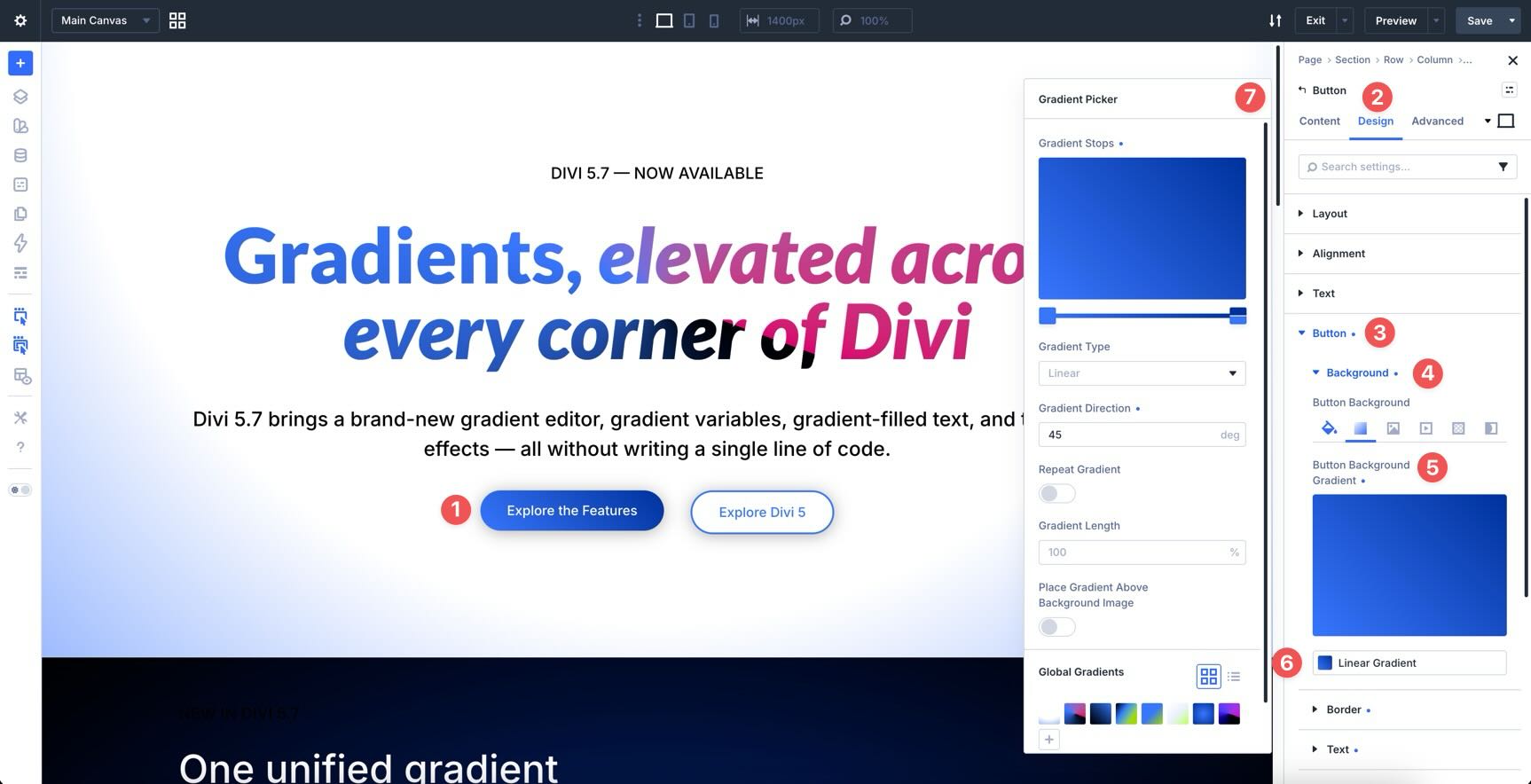The height and width of the screenshot is (784, 1531).
Task: Switch Global Gradients to grid view
Action: (x=1208, y=677)
